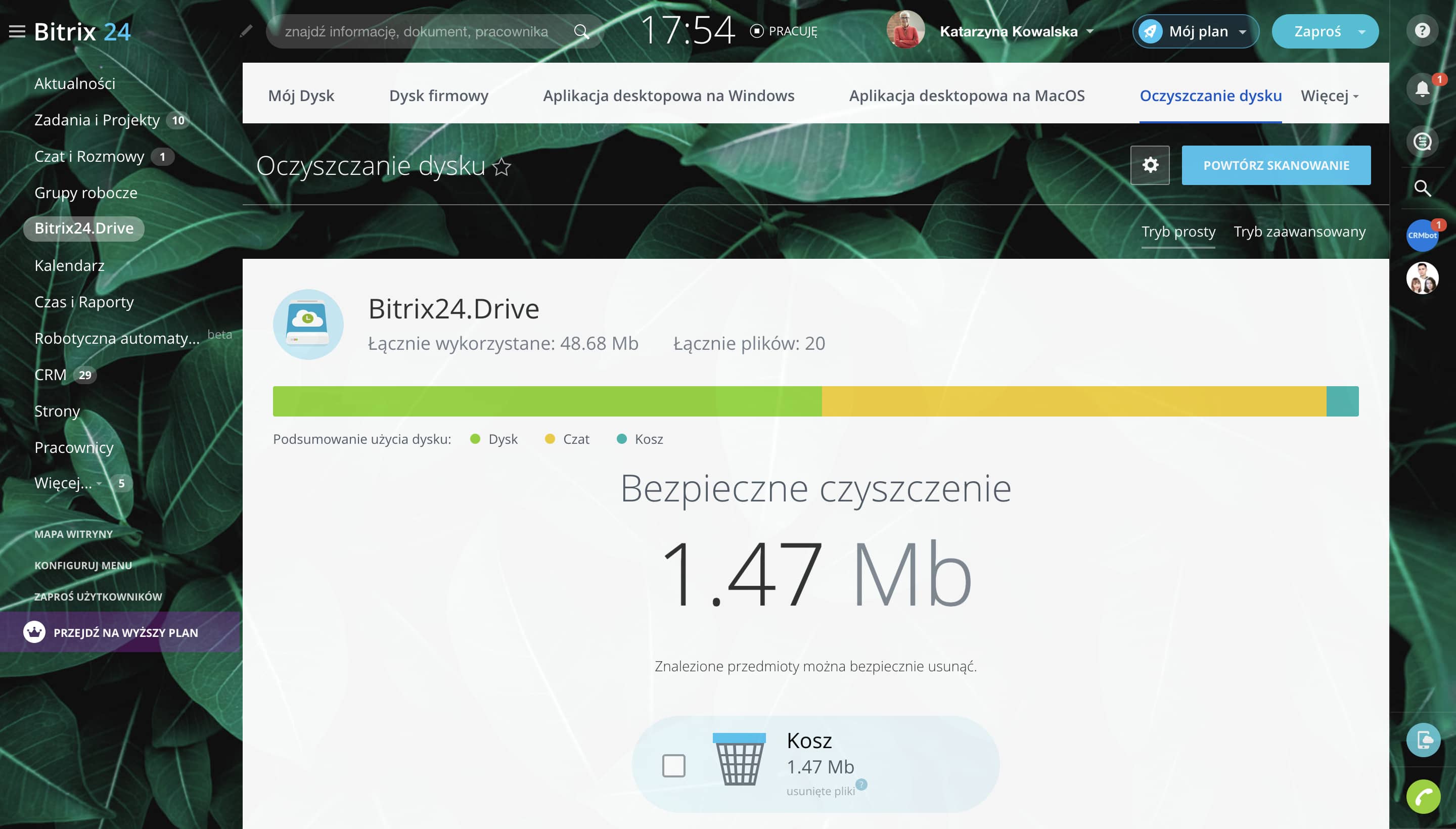
Task: Click the green phone call icon
Action: click(x=1423, y=797)
